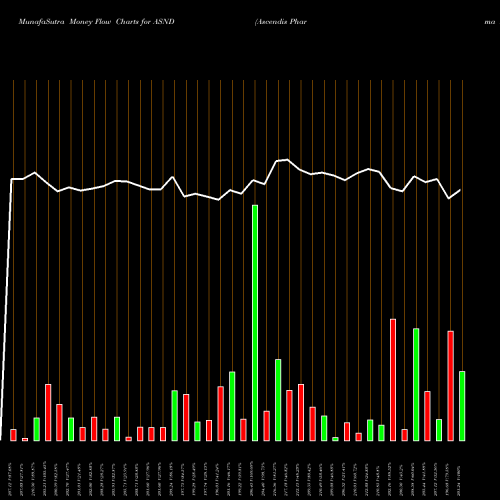The image size is (500, 500).
Task: Click the short red bar between the two tallest green bars
Action: tap(266, 426)
